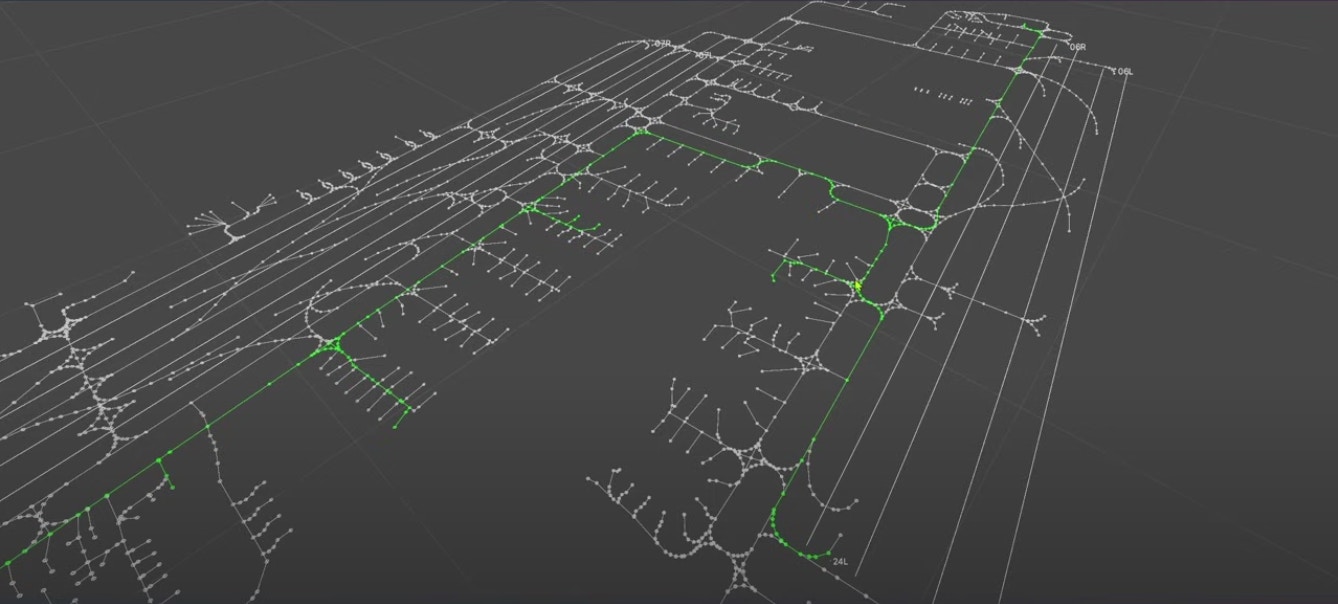Screen dimensions: 1338x604
Task: Select the bright yellow highlighted node
Action: [858, 287]
